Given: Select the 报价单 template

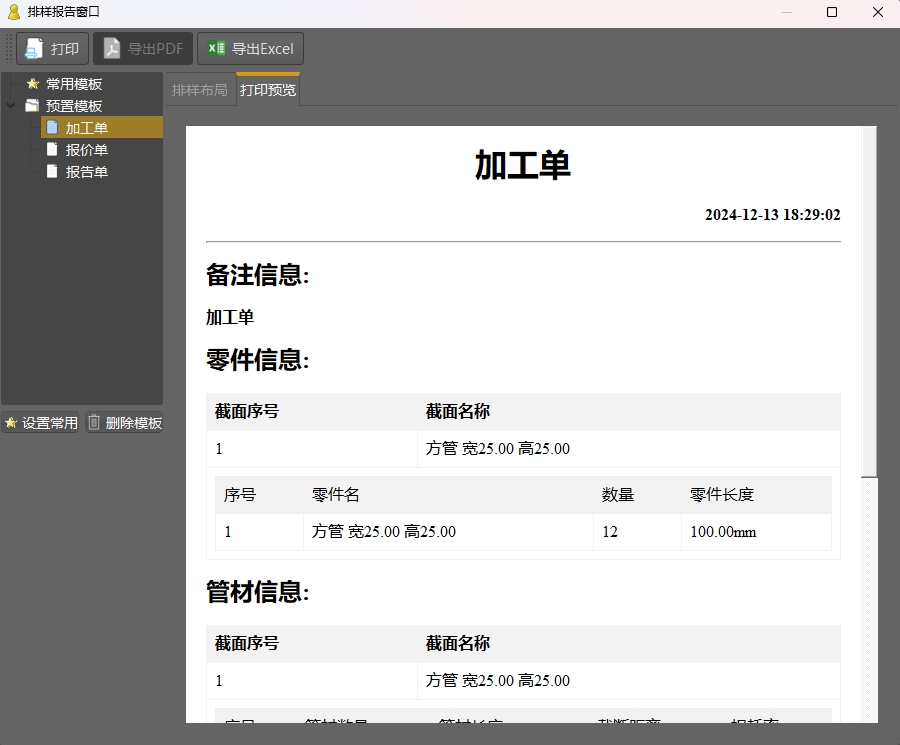Looking at the screenshot, I should tap(87, 150).
